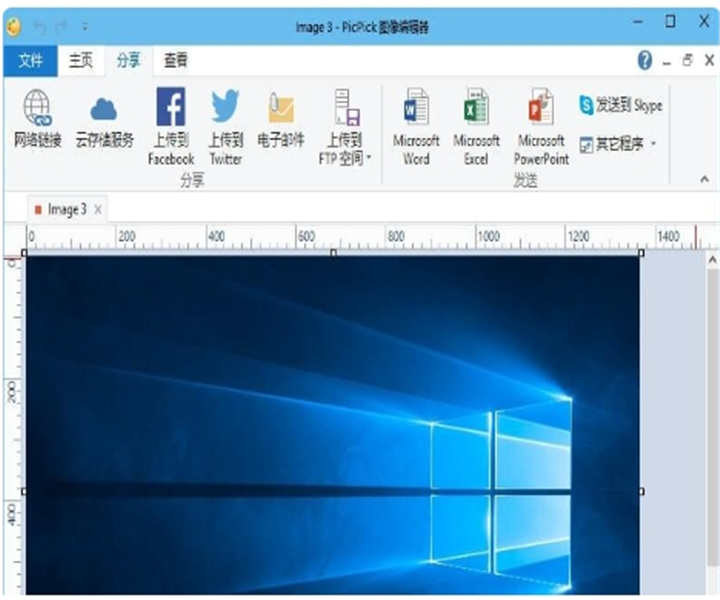Select the Image 3 document tab
This screenshot has height=600, width=720.
click(66, 209)
